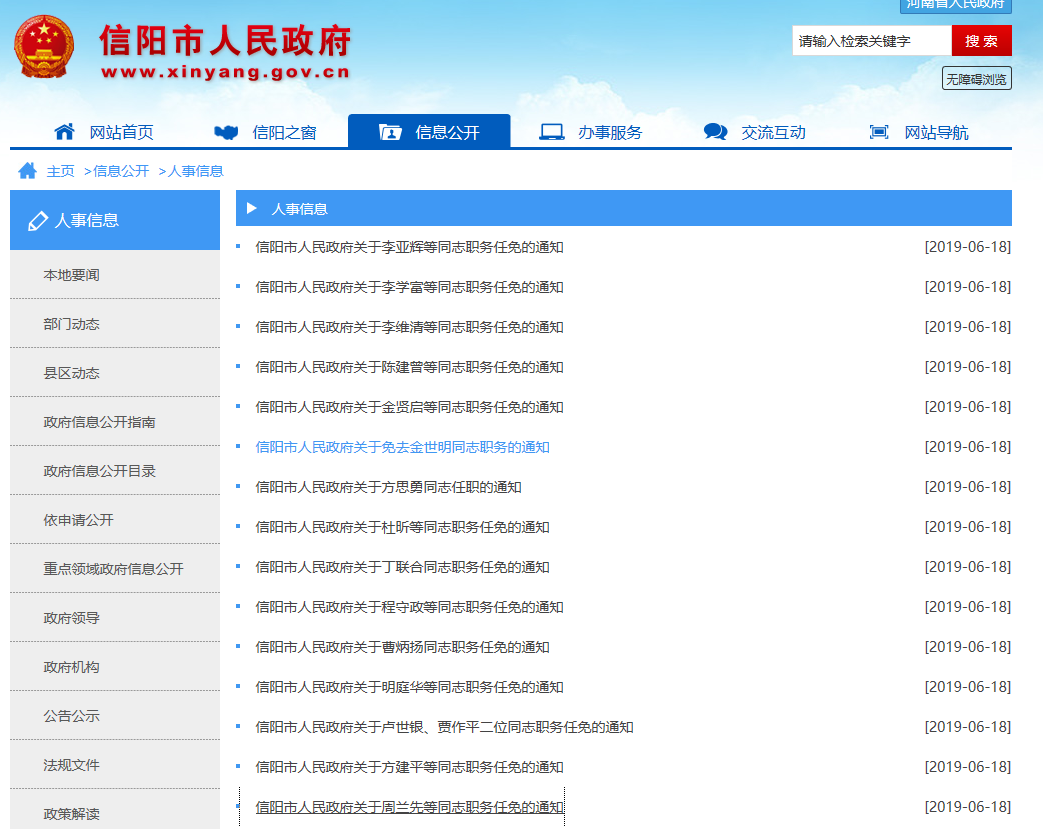Click the laptop icon beside 办事服务
Viewport: 1043px width, 829px height.
552,132
